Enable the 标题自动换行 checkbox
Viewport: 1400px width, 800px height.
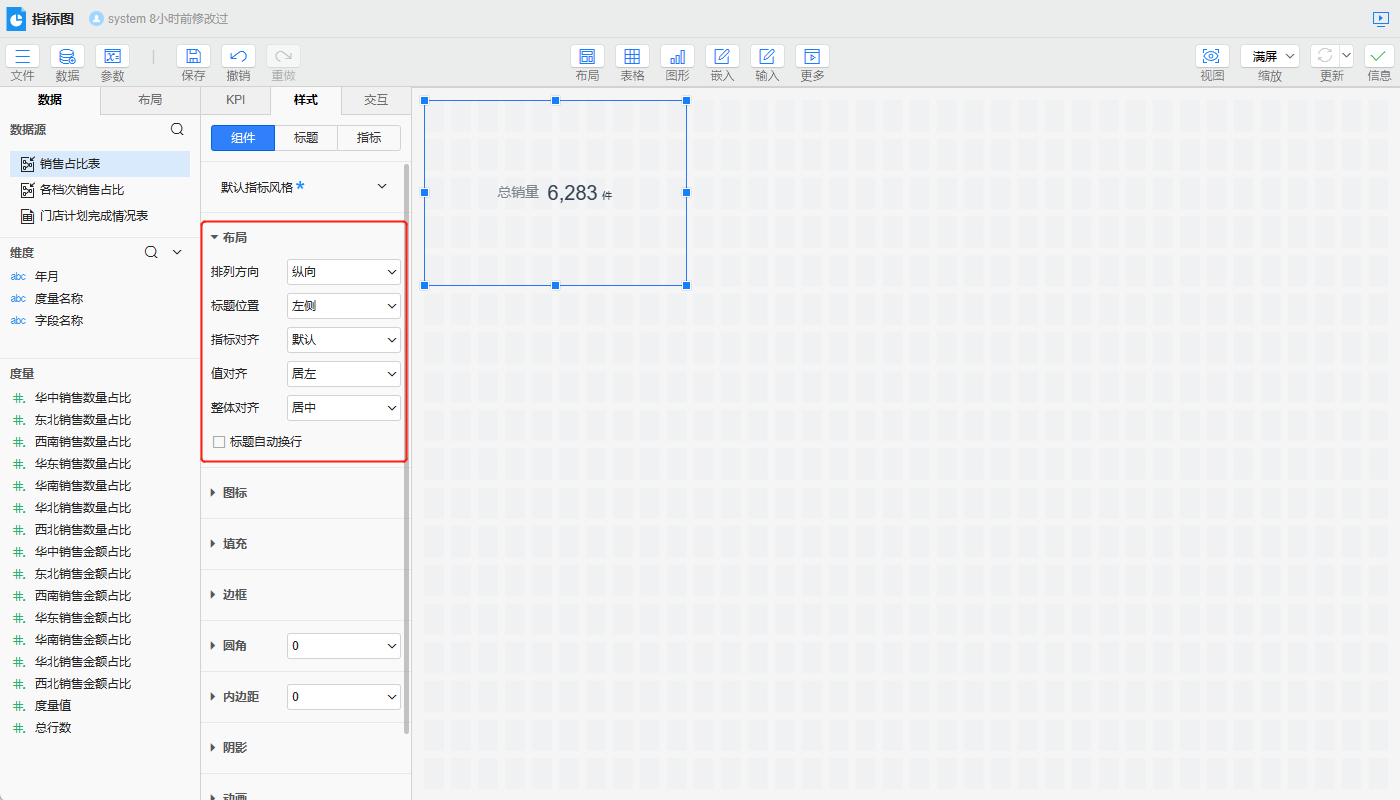point(219,442)
